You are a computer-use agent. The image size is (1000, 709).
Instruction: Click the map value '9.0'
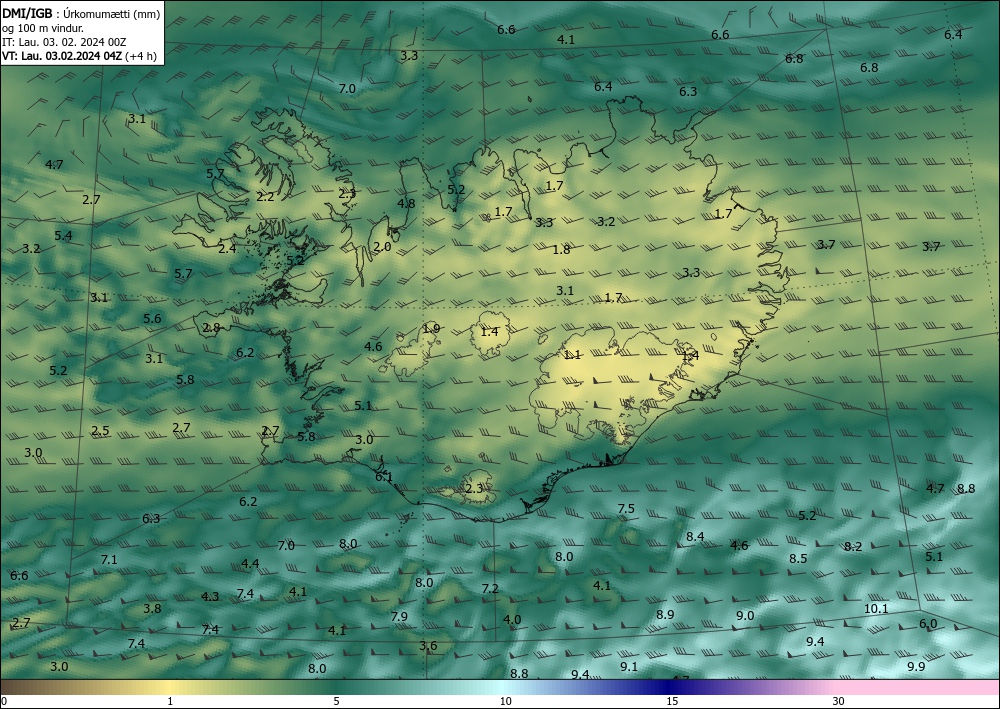745,616
